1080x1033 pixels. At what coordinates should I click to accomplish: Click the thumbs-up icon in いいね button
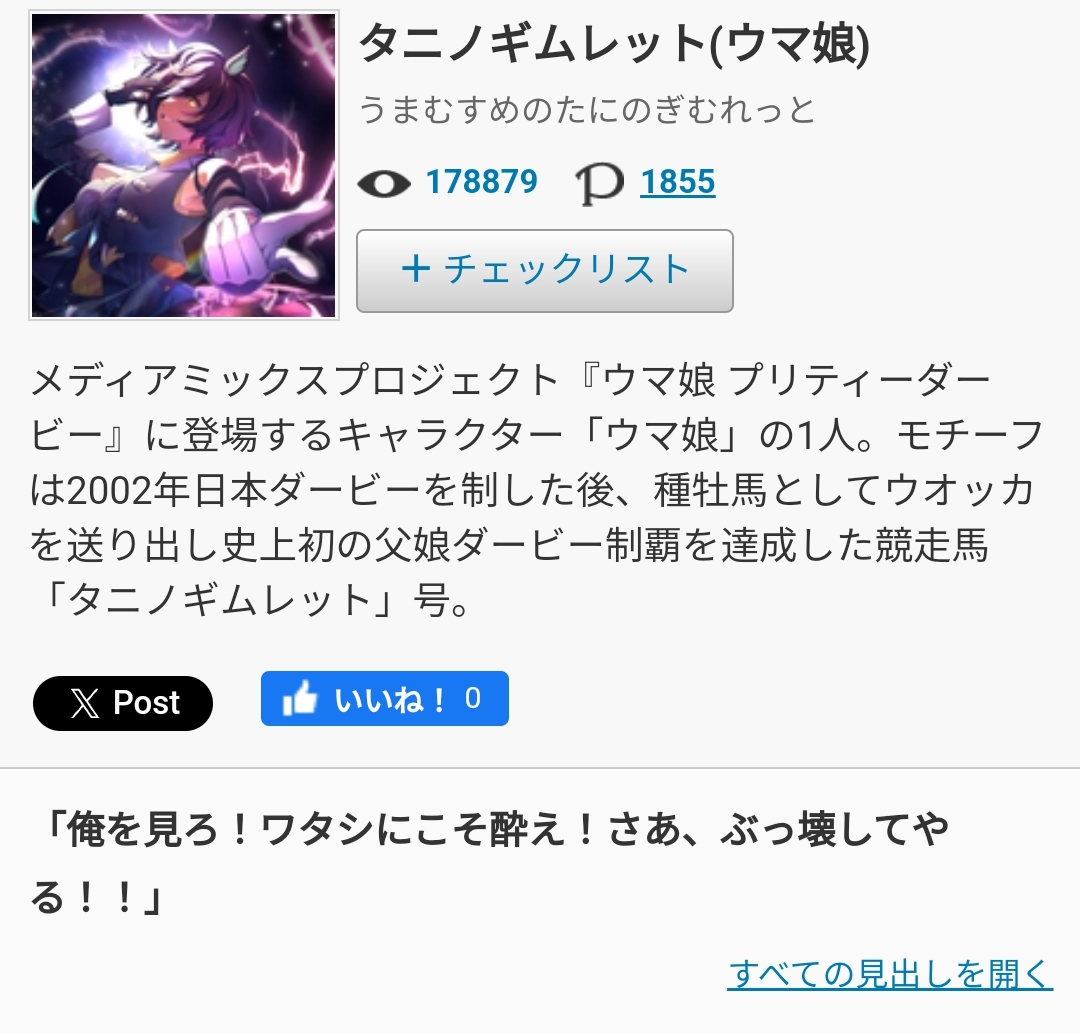point(300,698)
